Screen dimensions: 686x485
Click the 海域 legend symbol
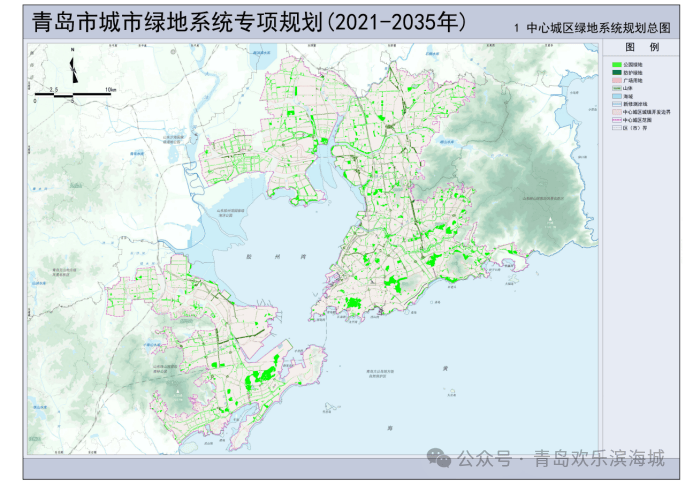click(x=617, y=97)
